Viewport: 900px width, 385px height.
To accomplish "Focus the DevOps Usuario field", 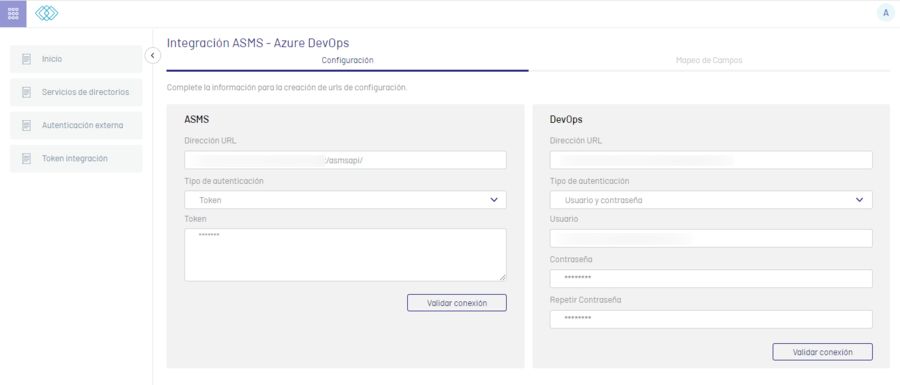I will pyautogui.click(x=711, y=239).
